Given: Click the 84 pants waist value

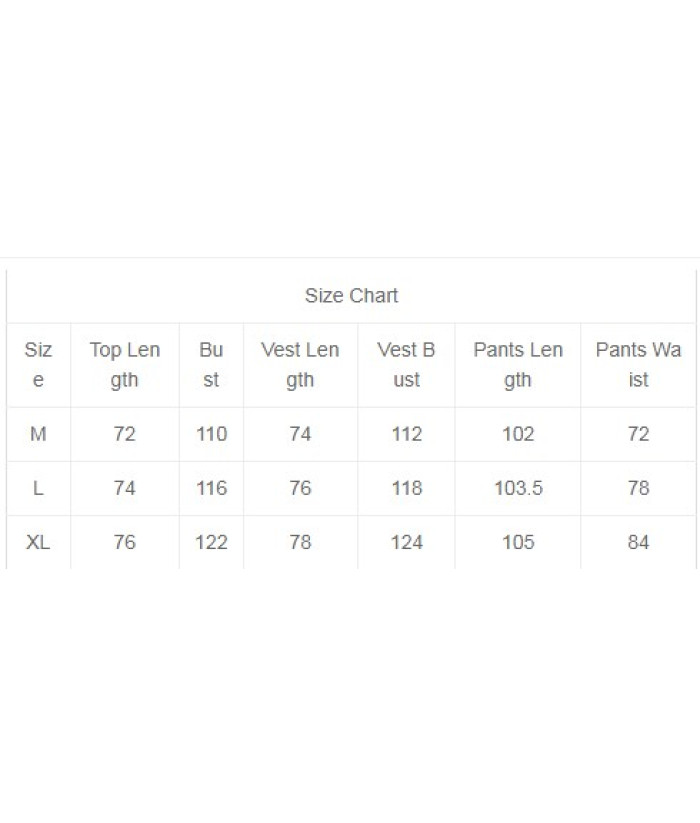Looking at the screenshot, I should (x=639, y=542).
